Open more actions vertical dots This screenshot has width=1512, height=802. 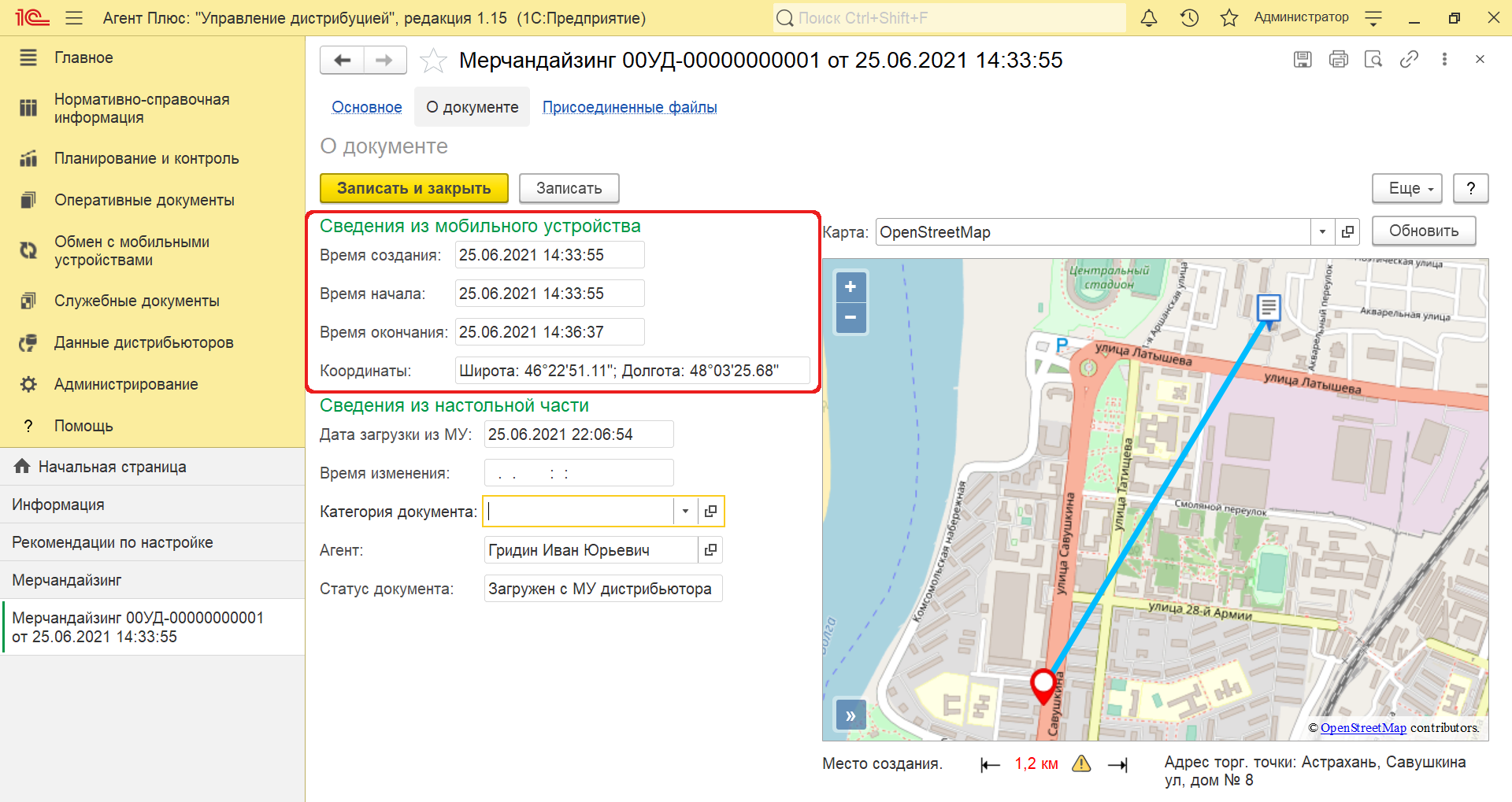pyautogui.click(x=1444, y=59)
